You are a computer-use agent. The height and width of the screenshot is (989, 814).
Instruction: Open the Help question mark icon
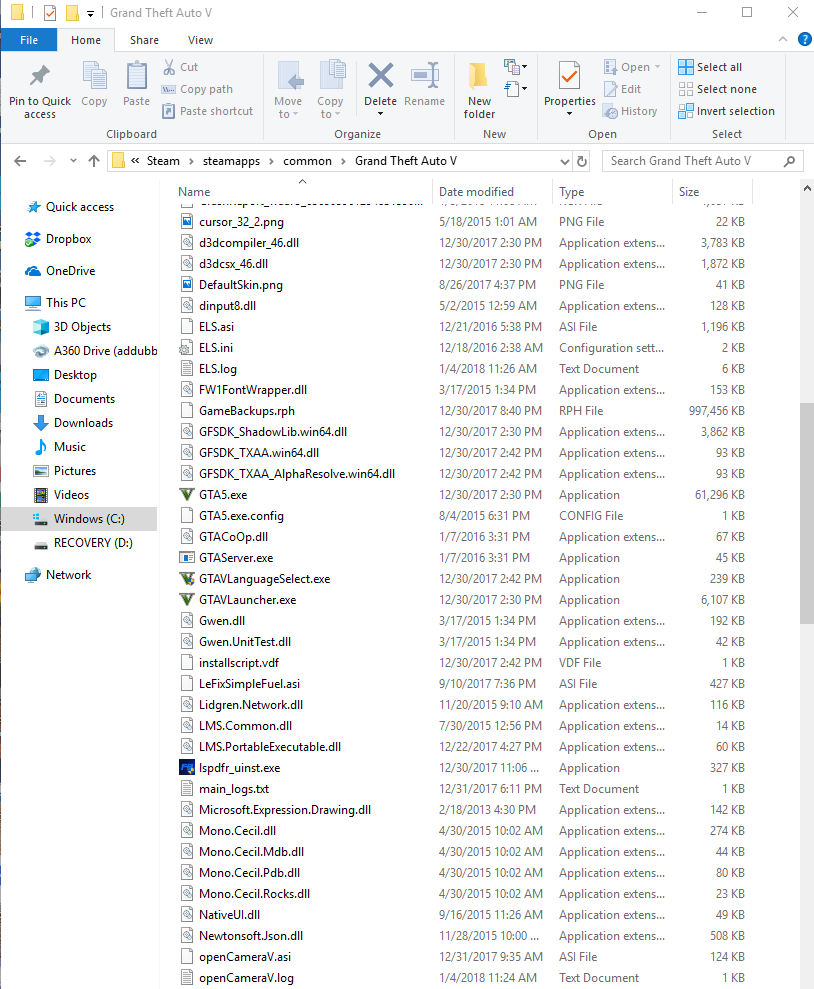pos(805,39)
